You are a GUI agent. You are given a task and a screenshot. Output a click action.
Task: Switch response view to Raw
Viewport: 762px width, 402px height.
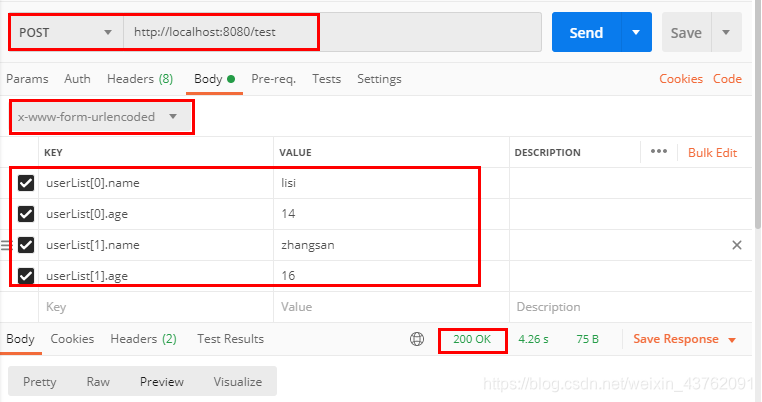[98, 382]
